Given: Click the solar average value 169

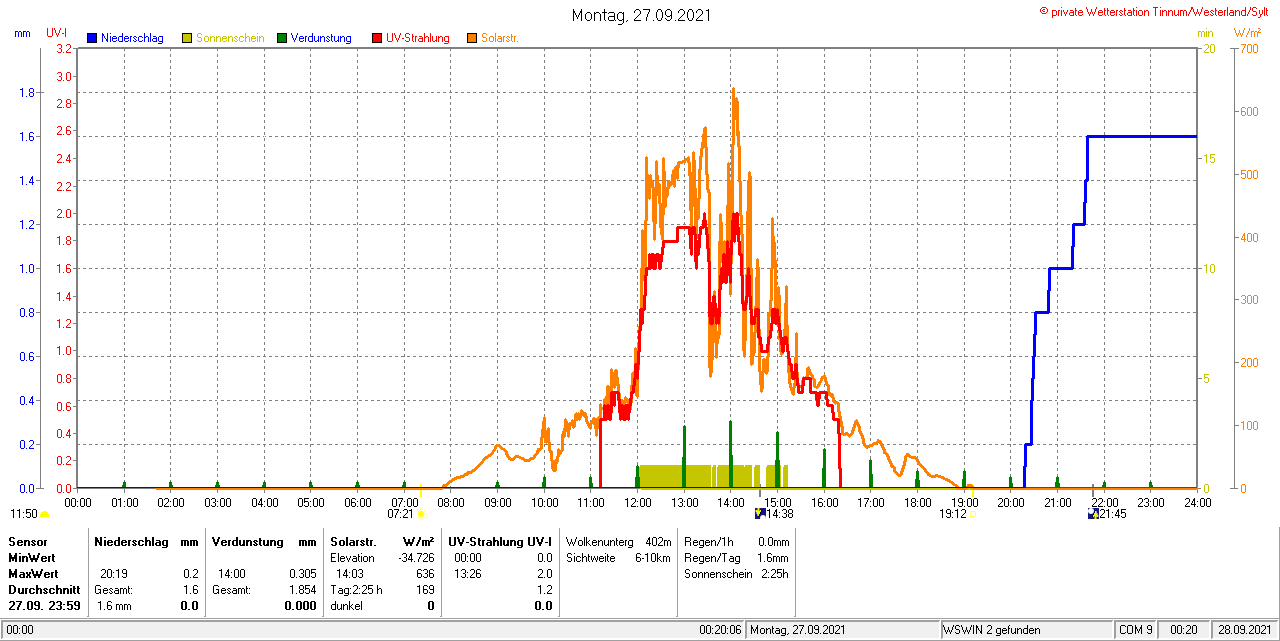Looking at the screenshot, I should [425, 589].
